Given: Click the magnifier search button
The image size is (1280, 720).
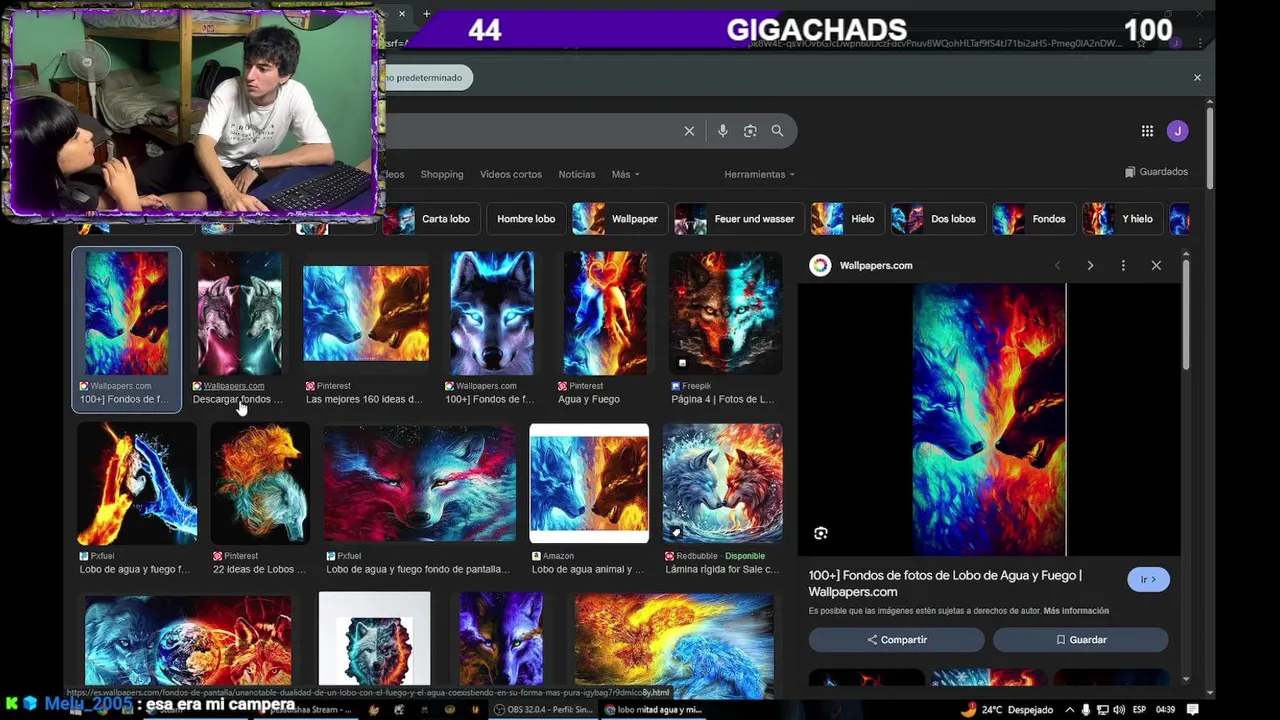Looking at the screenshot, I should pyautogui.click(x=777, y=131).
